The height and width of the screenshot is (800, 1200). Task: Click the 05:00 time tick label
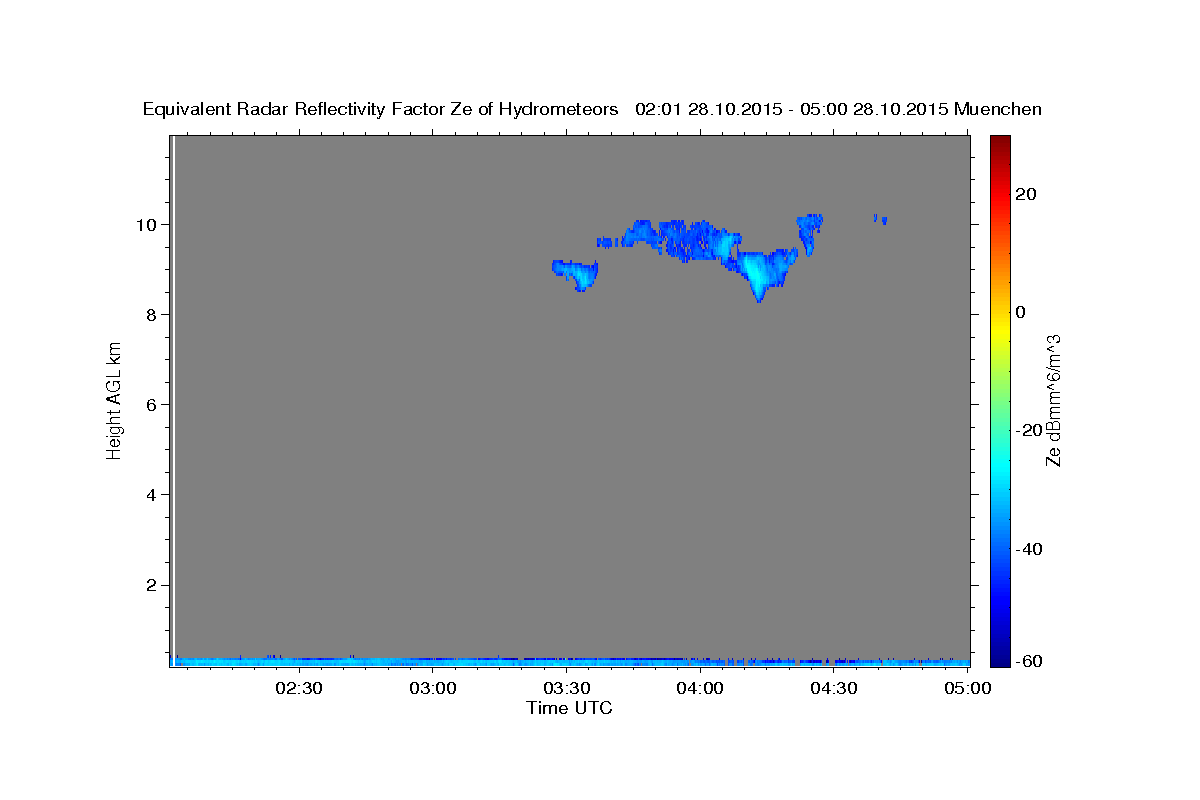tap(968, 688)
